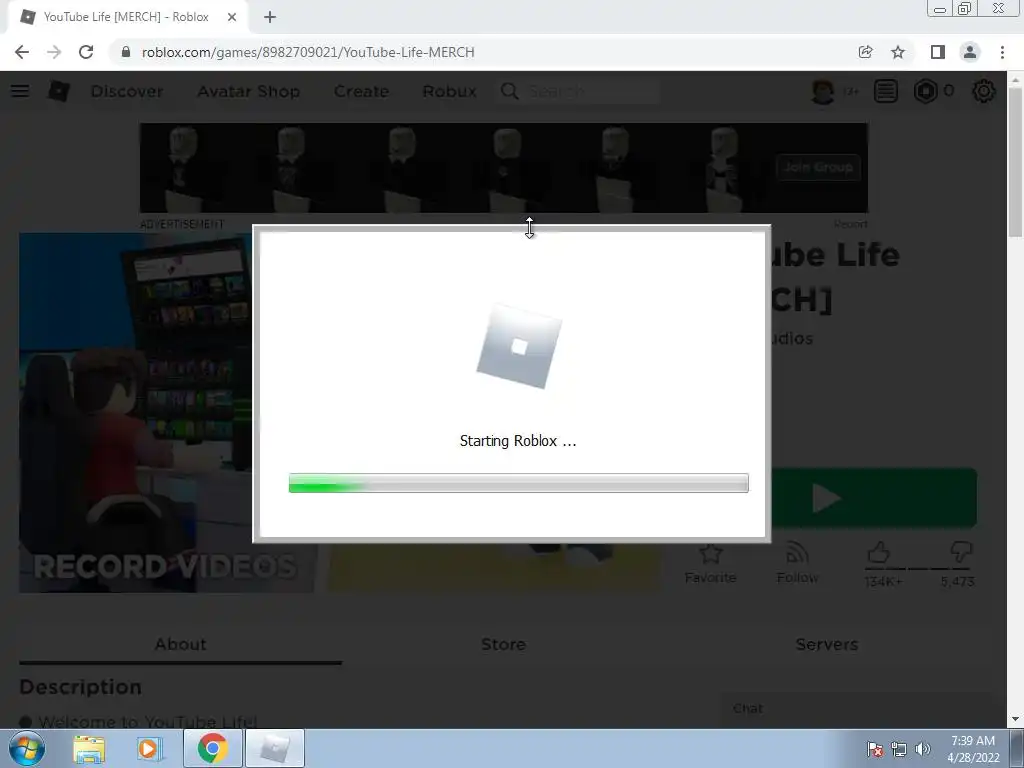Go forward in browser history

[x=54, y=52]
